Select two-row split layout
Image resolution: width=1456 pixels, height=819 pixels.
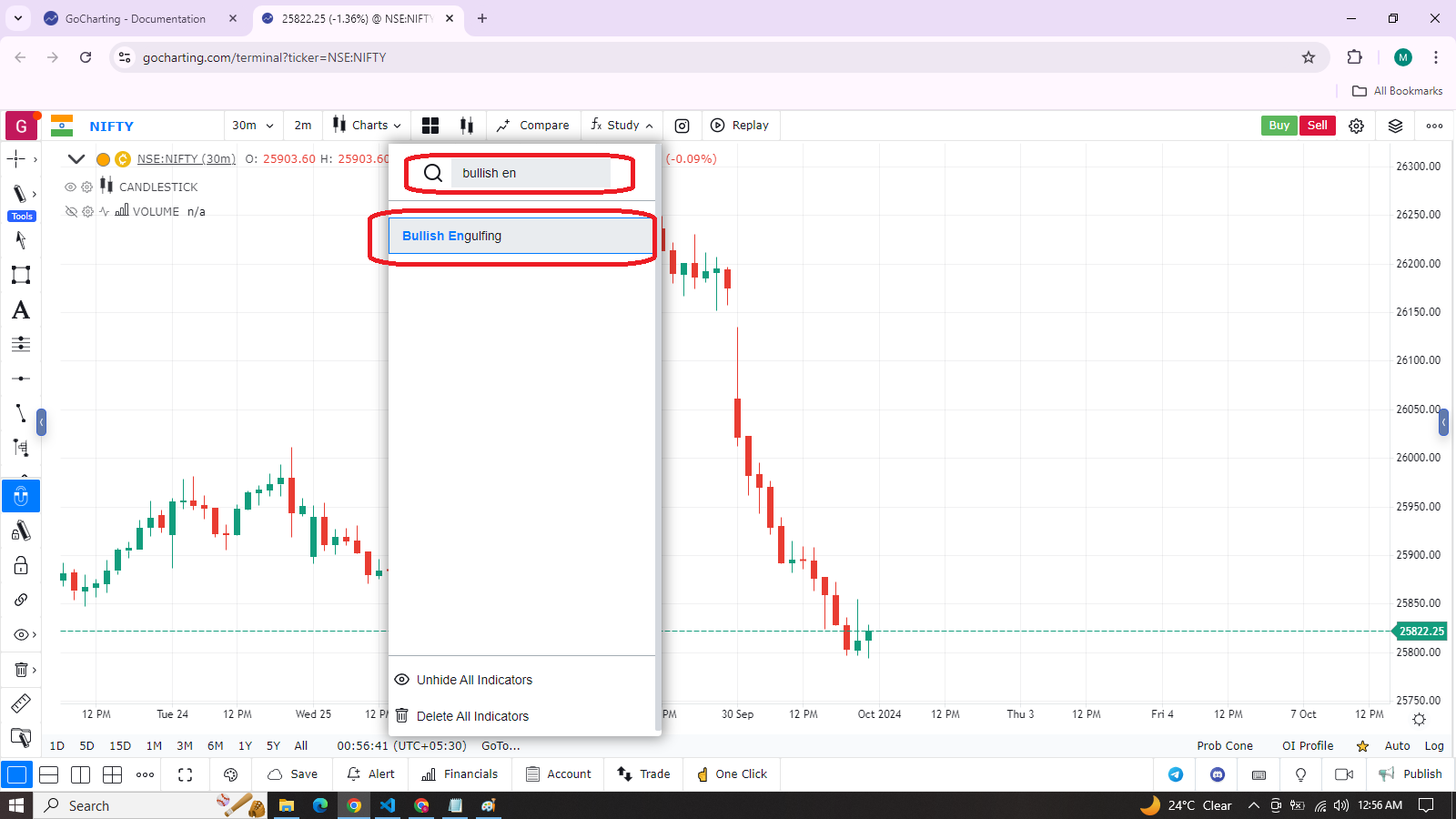tap(49, 774)
